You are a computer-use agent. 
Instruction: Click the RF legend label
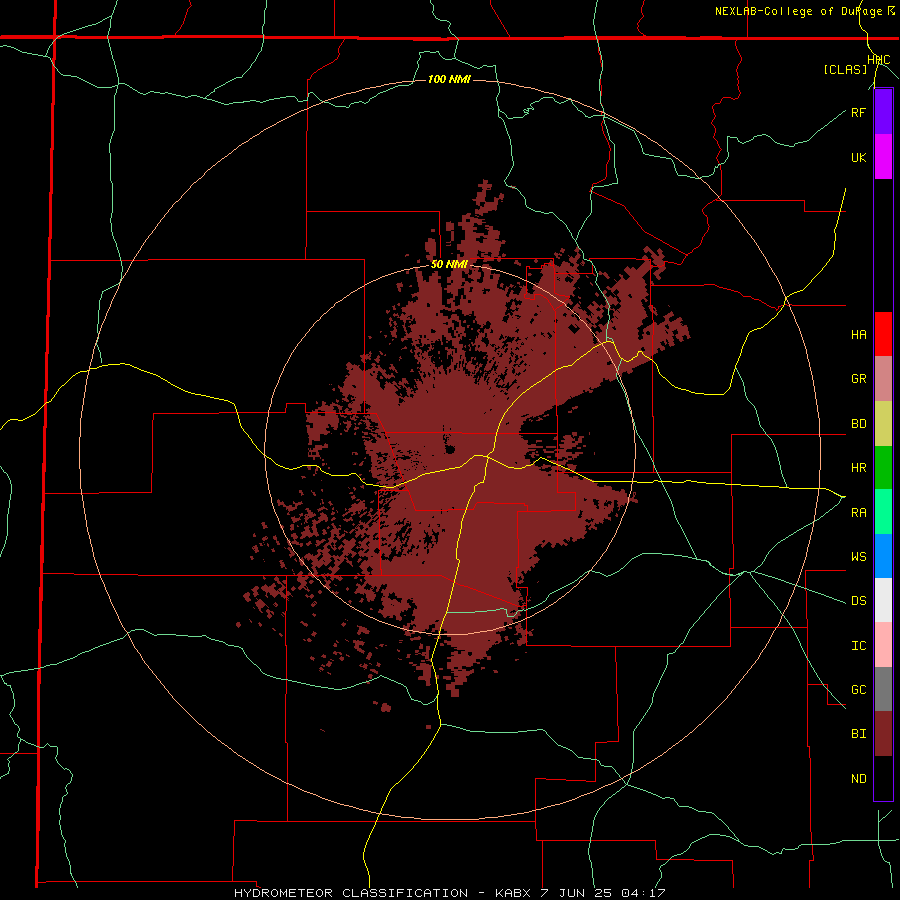[x=858, y=112]
